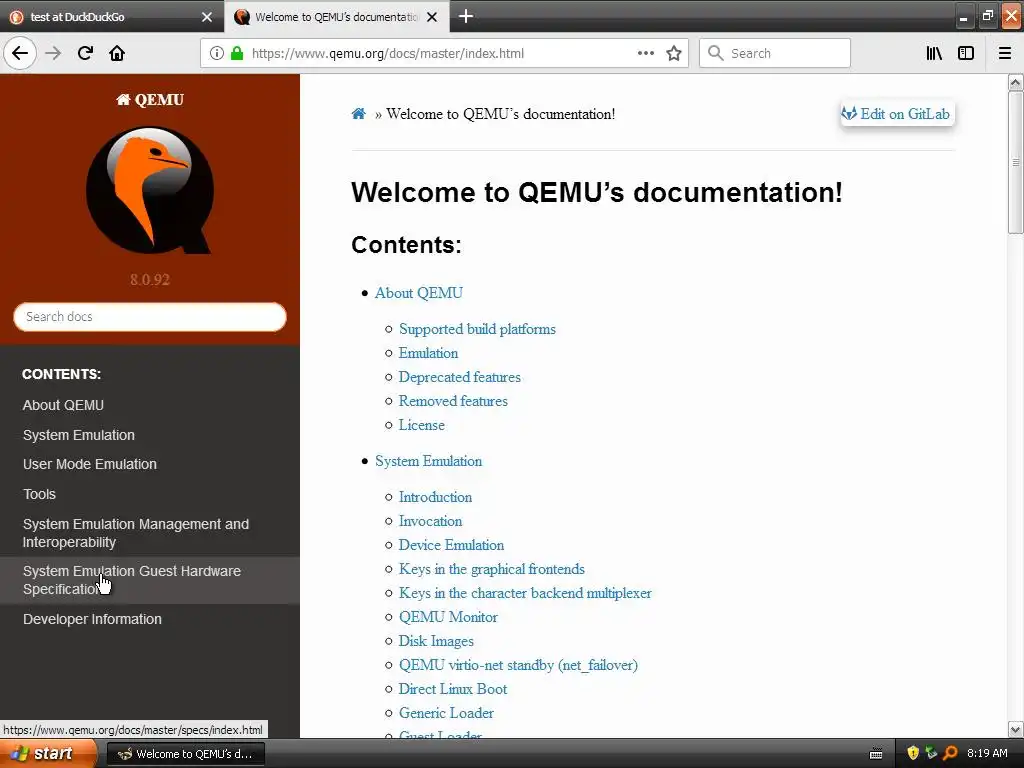Click the keyboard icon in taskbar
This screenshot has width=1024, height=768.
click(x=876, y=754)
